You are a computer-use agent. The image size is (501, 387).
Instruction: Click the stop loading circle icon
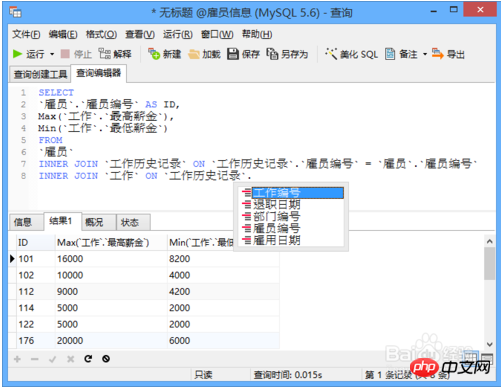coord(106,359)
